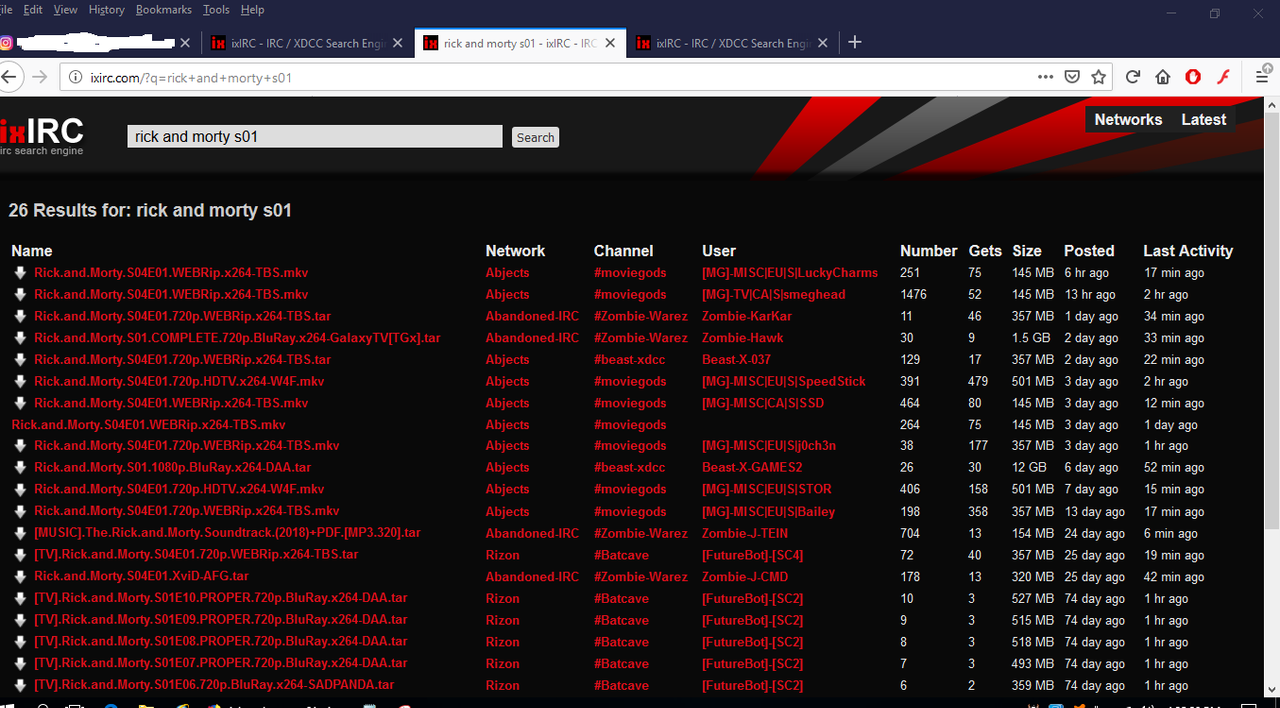Open the Latest page link
The height and width of the screenshot is (708, 1280).
(1203, 119)
